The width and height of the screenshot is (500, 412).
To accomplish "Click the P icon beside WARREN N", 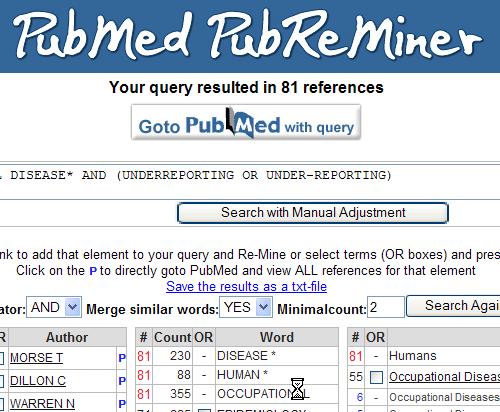I will [122, 404].
